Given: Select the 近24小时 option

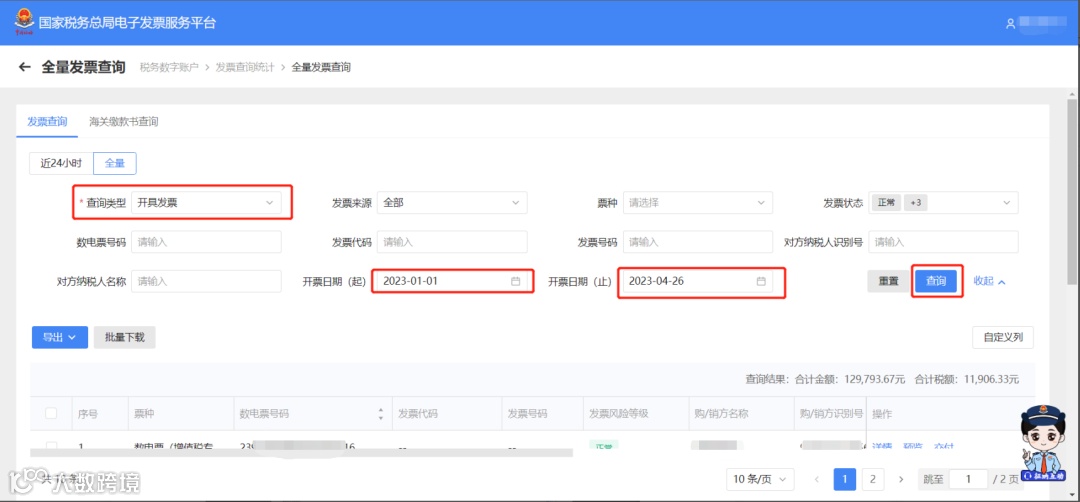Looking at the screenshot, I should 61,163.
